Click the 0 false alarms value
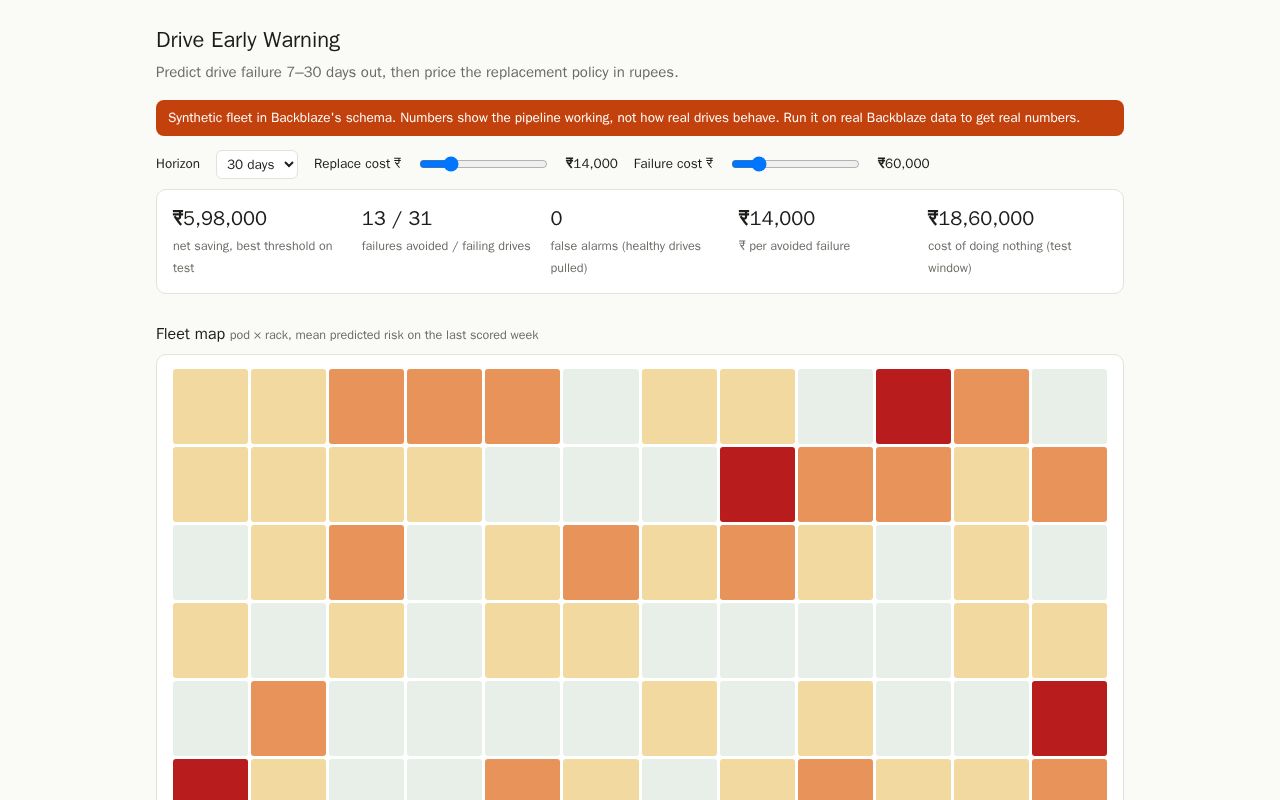This screenshot has width=1280, height=800. [x=556, y=218]
